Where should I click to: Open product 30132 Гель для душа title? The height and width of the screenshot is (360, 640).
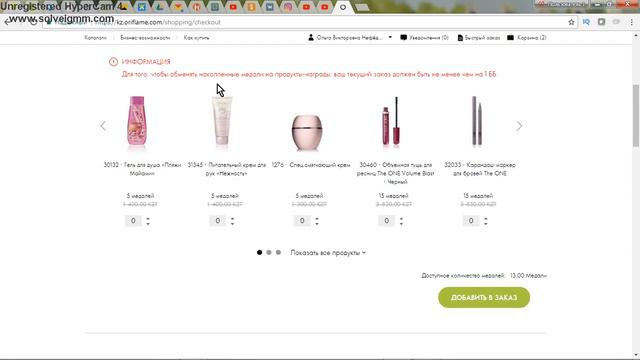tap(142, 169)
